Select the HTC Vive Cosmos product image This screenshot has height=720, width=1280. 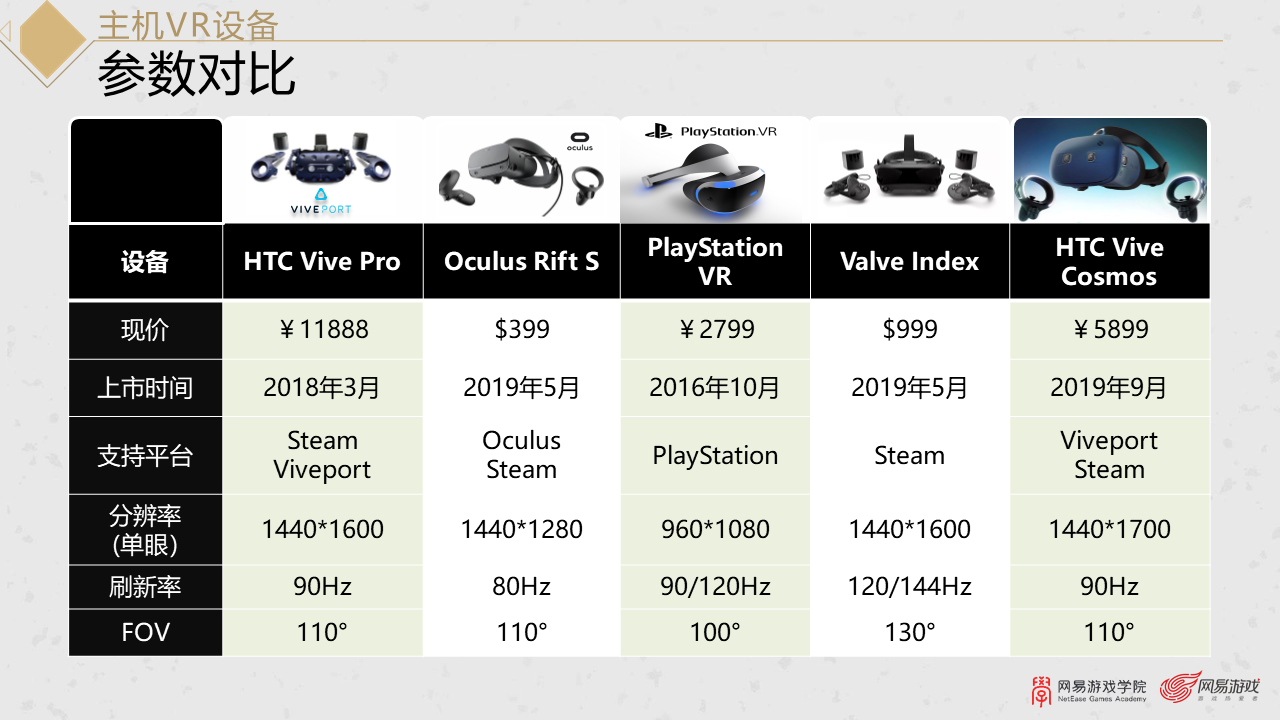1110,170
